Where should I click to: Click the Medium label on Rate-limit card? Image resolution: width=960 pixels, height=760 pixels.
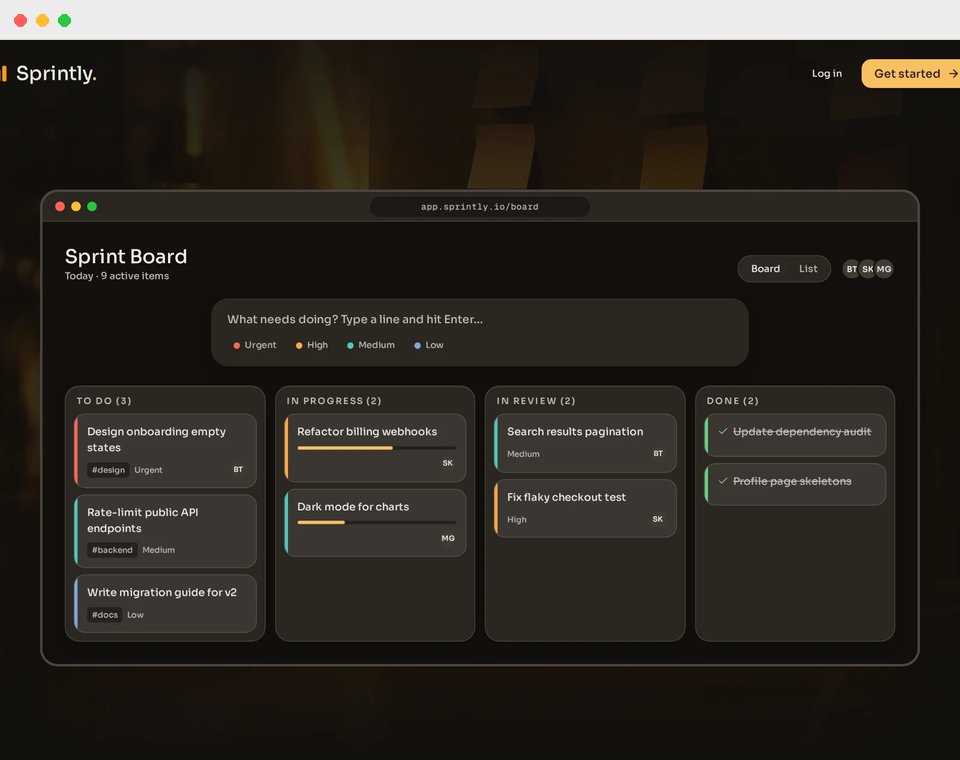pyautogui.click(x=159, y=550)
